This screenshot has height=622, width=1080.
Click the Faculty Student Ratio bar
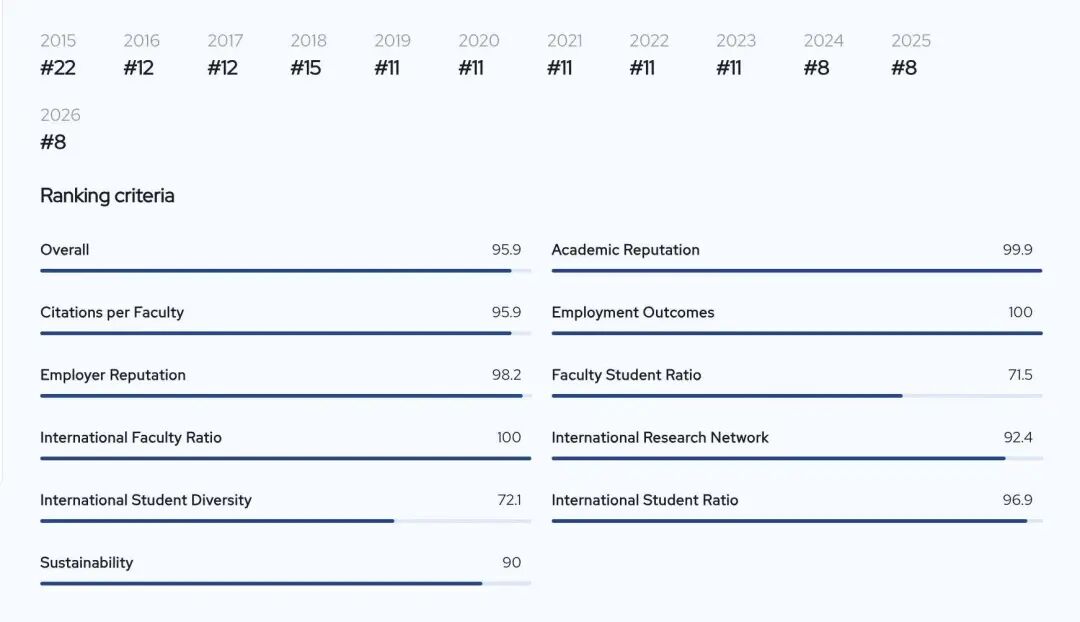coord(796,396)
